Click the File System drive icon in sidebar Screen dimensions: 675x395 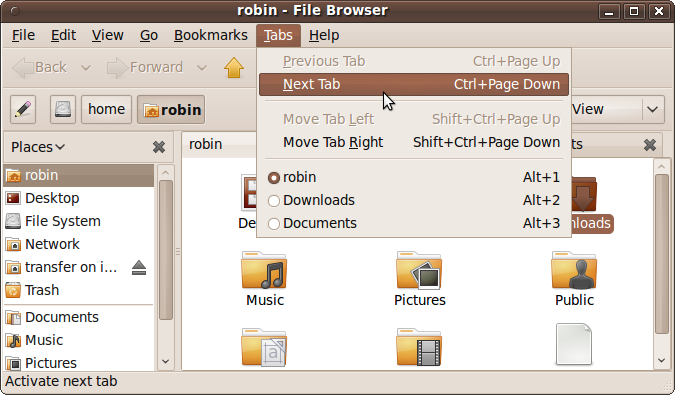(x=13, y=221)
